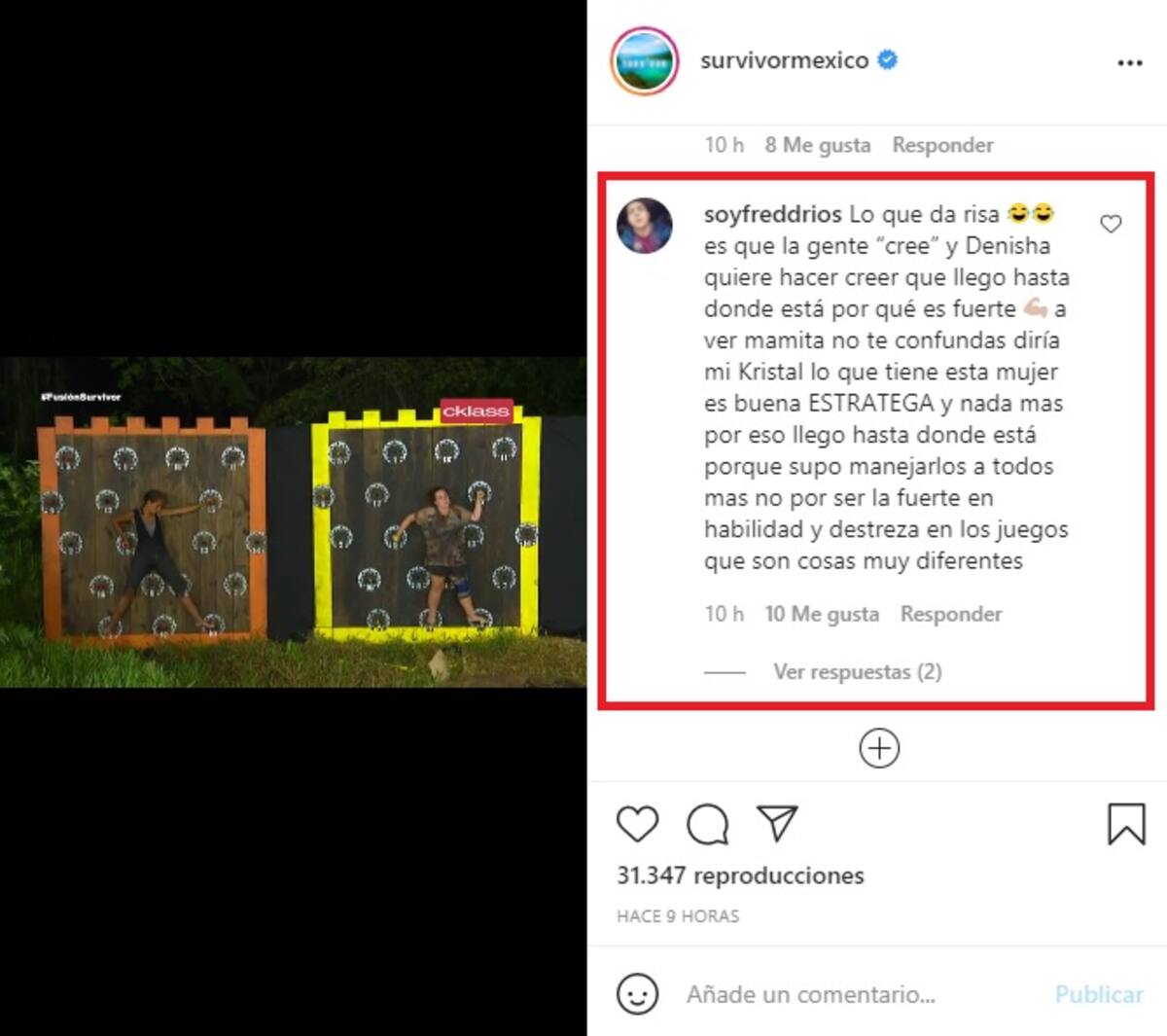Open the survivormexico username link
The width and height of the screenshot is (1167, 1036).
(x=785, y=60)
